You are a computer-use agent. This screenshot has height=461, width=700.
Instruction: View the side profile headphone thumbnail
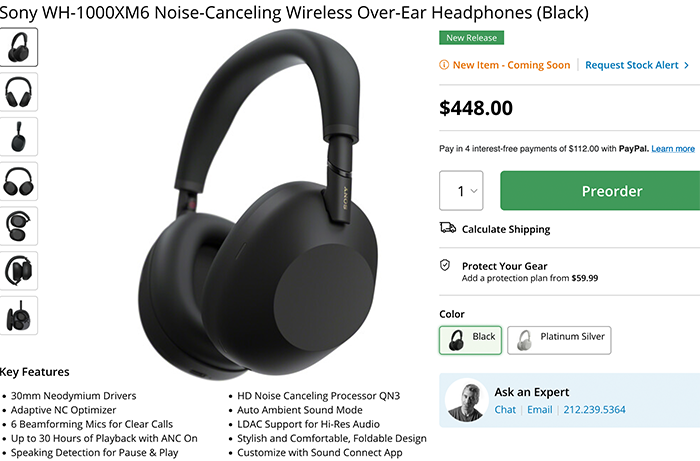(18, 137)
